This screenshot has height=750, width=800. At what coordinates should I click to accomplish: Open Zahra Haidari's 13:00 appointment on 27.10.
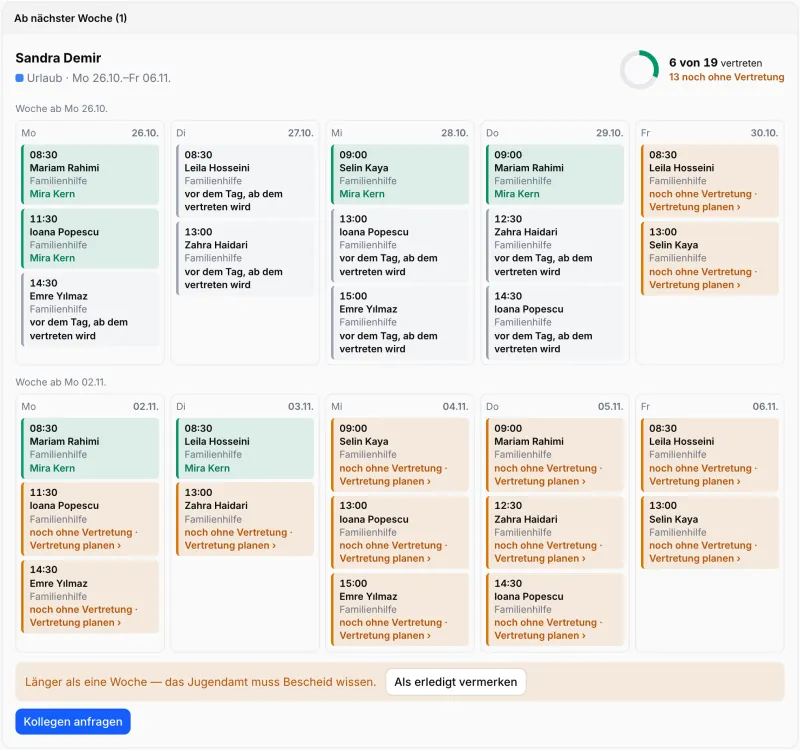[245, 258]
